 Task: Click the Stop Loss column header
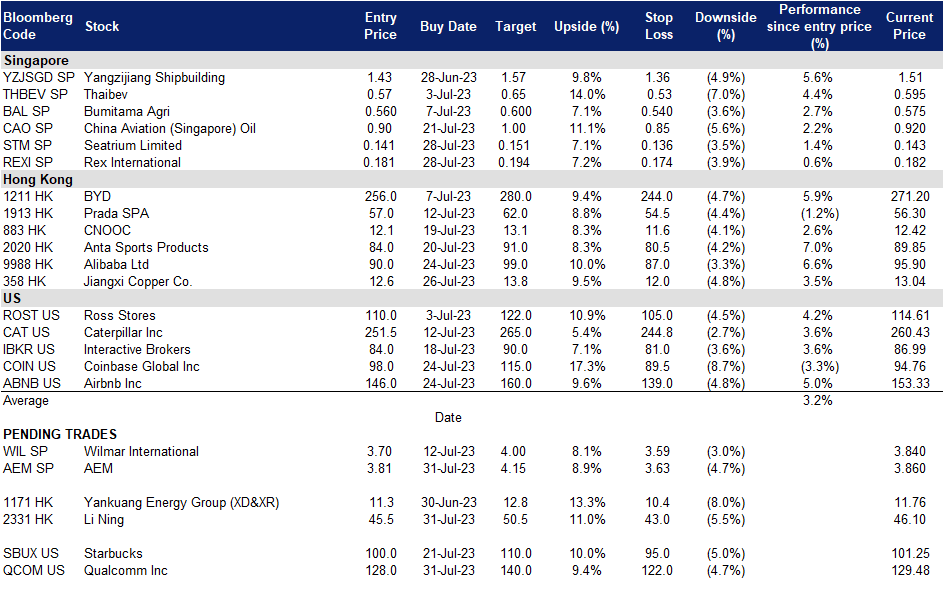pos(659,26)
